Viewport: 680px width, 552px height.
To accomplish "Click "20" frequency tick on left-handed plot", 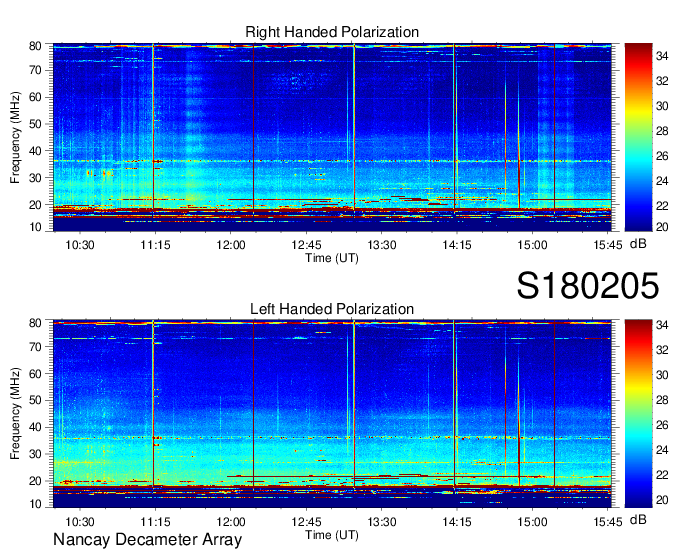I will [x=35, y=481].
